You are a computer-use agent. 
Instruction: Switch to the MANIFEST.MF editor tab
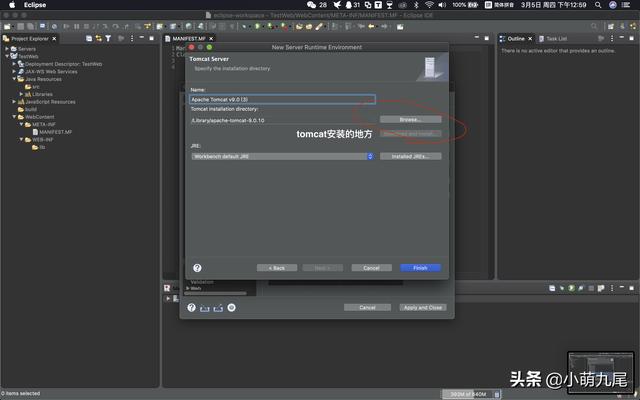coord(189,38)
